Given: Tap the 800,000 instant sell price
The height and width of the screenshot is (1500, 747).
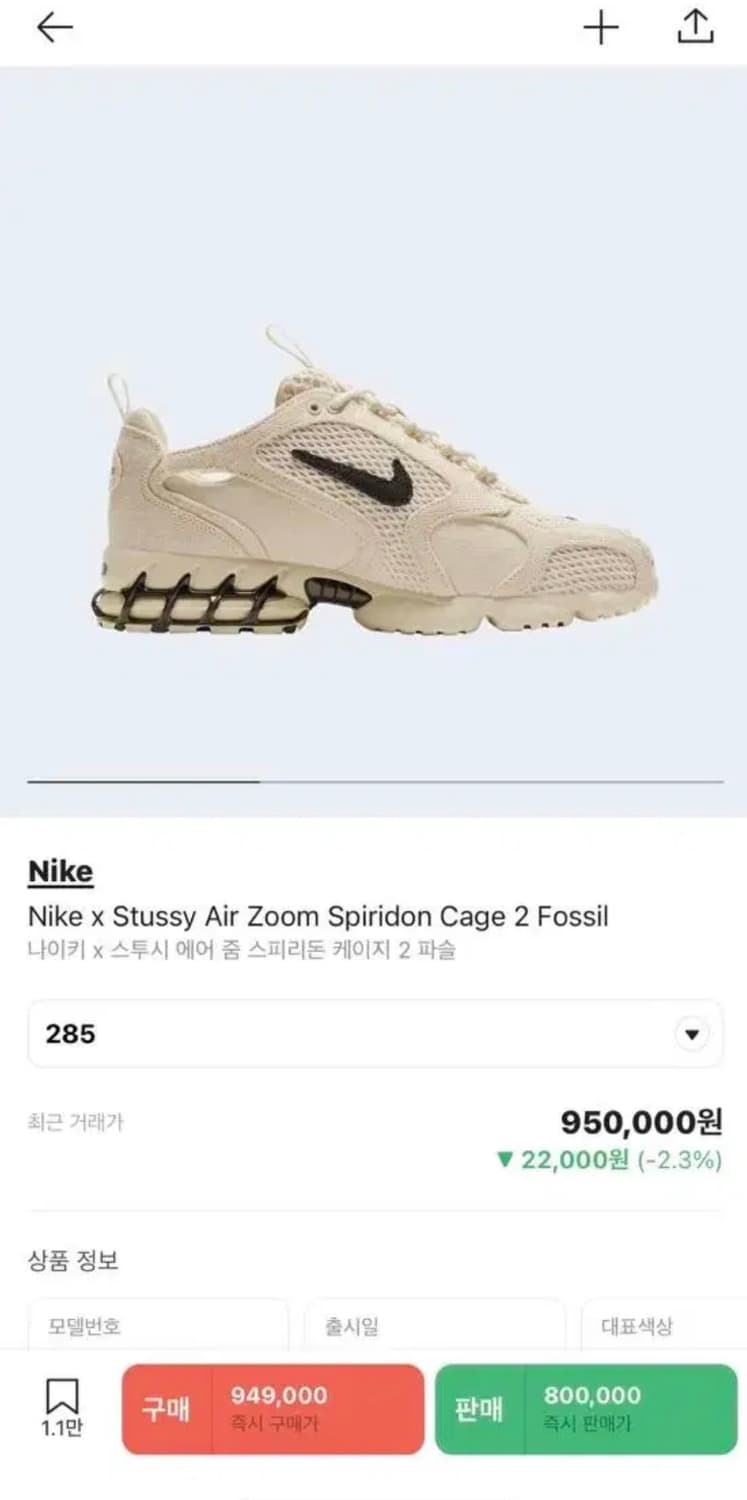Looking at the screenshot, I should (x=592, y=1396).
